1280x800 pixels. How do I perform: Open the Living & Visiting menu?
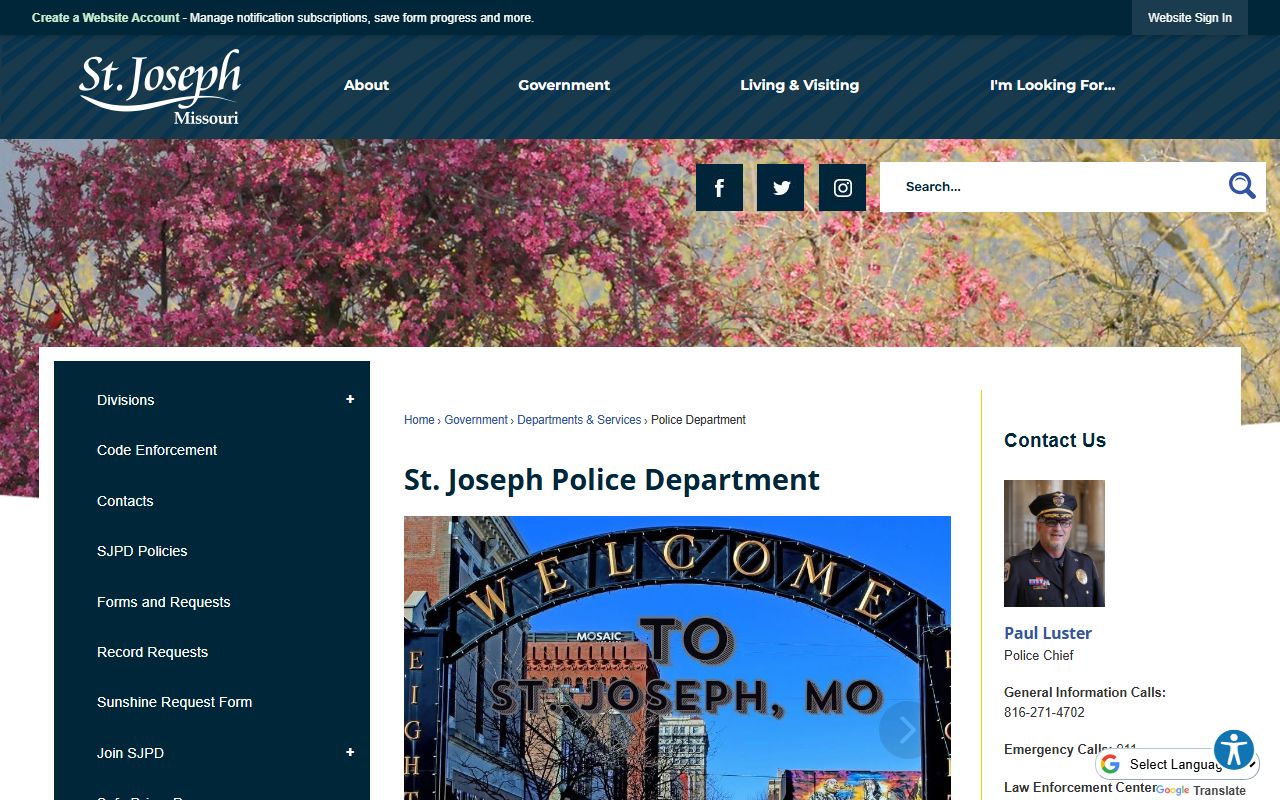(799, 85)
